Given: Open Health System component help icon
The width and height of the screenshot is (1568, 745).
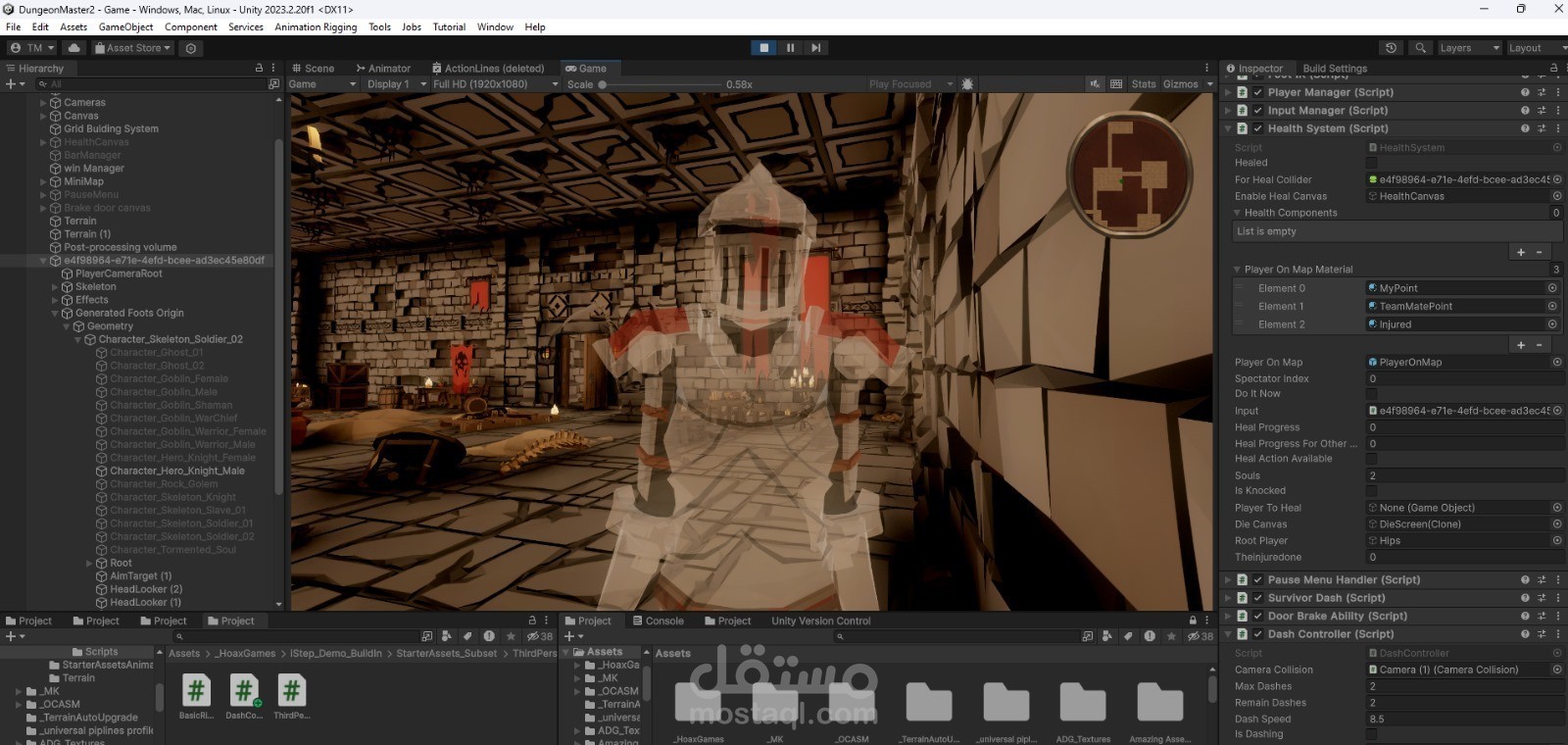Looking at the screenshot, I should pyautogui.click(x=1525, y=128).
